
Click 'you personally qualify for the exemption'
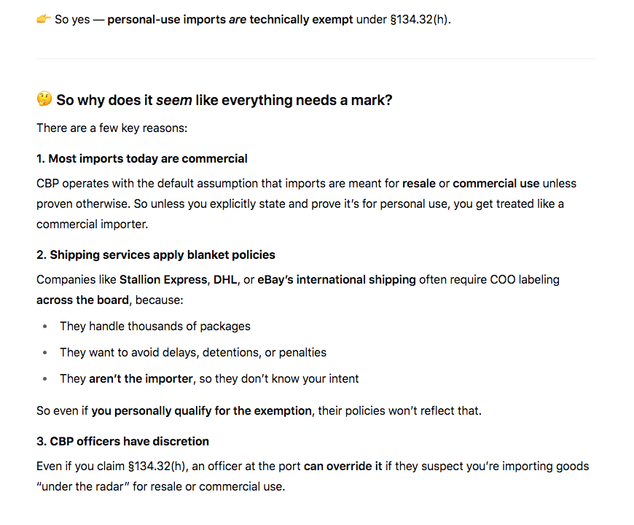[201, 411]
